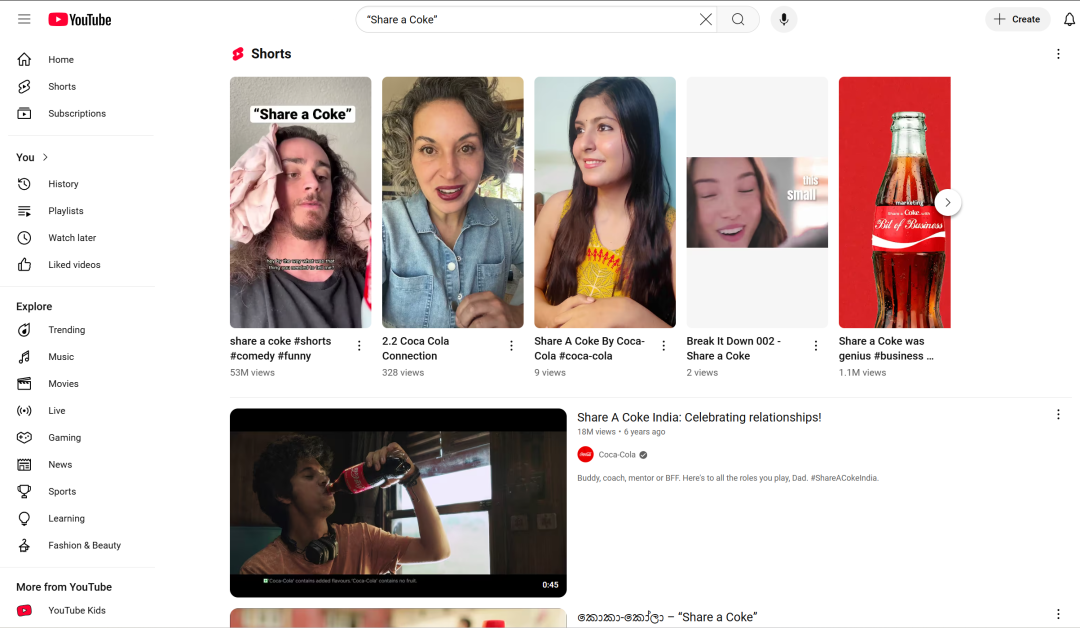
Task: Click the Create button
Action: pos(1017,18)
